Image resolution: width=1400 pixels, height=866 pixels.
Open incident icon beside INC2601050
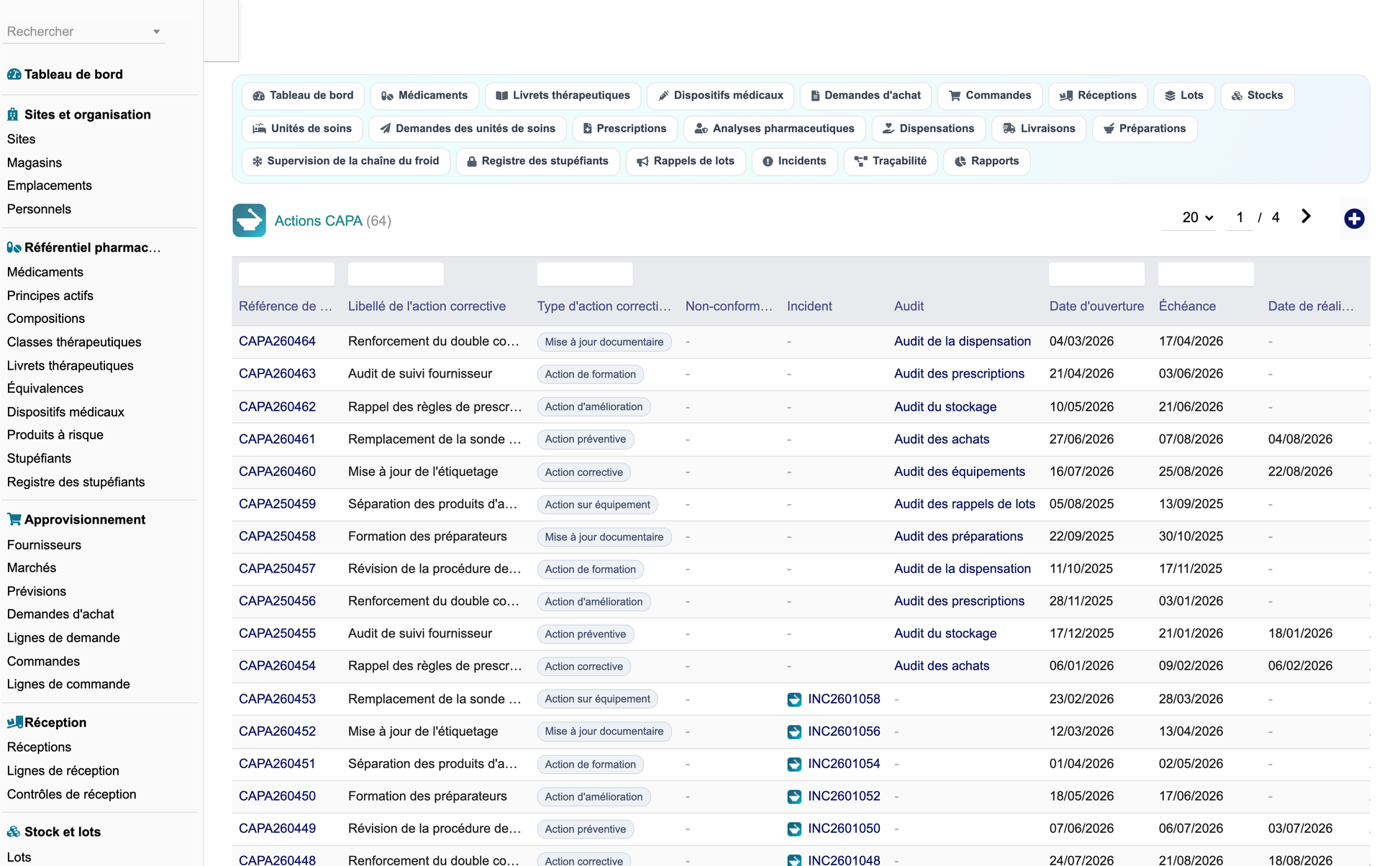click(794, 829)
